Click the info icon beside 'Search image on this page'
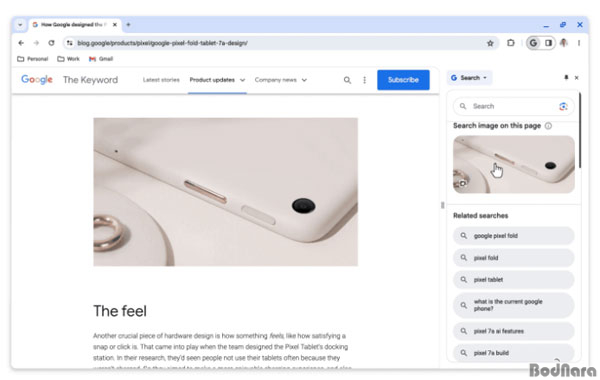 [548, 126]
